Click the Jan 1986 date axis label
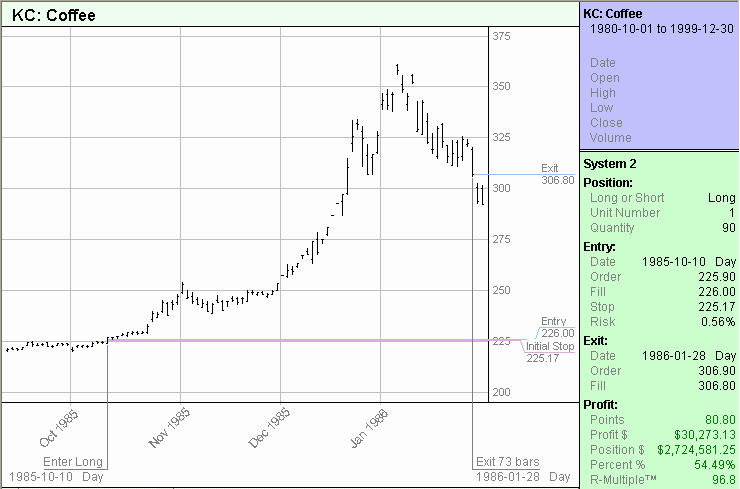740x489 pixels. [x=369, y=427]
